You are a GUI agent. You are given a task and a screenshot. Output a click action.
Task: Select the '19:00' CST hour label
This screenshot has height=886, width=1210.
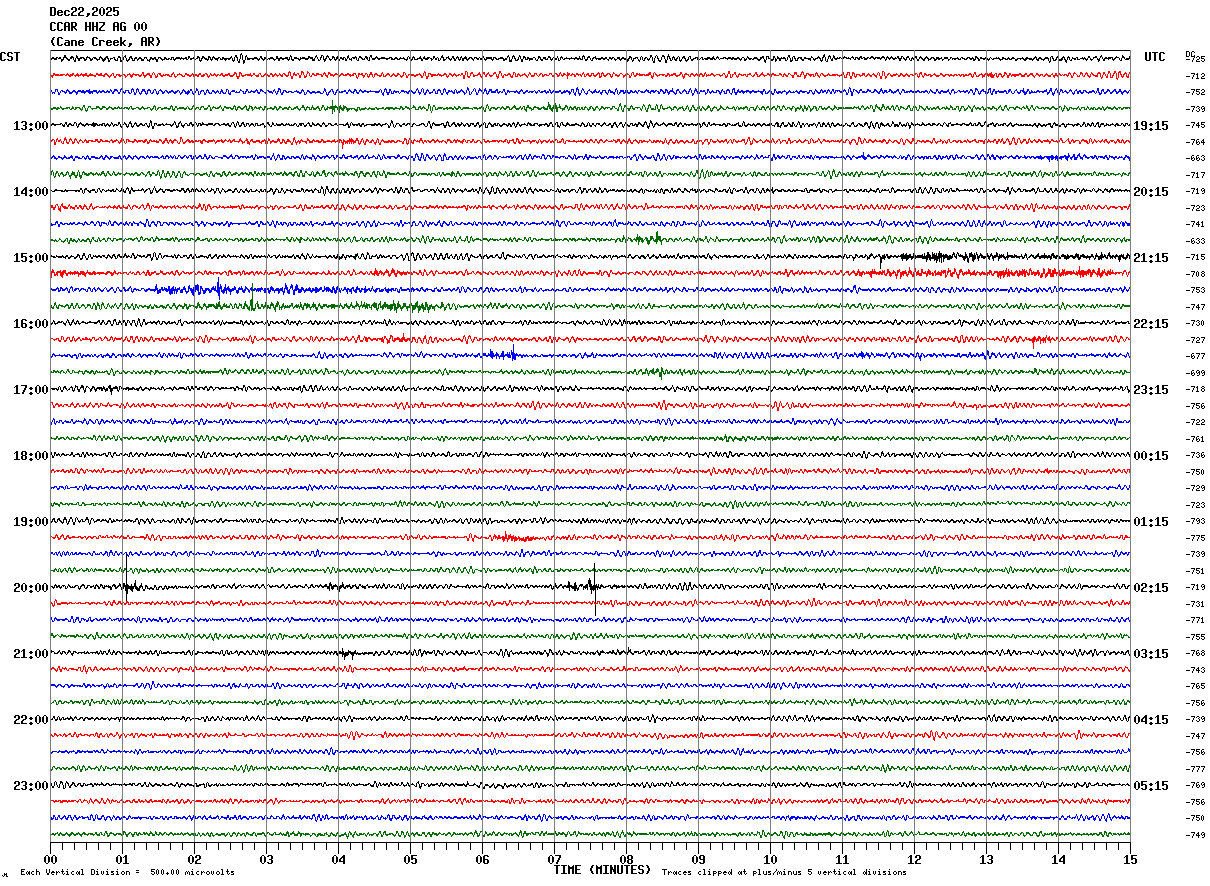pyautogui.click(x=30, y=522)
